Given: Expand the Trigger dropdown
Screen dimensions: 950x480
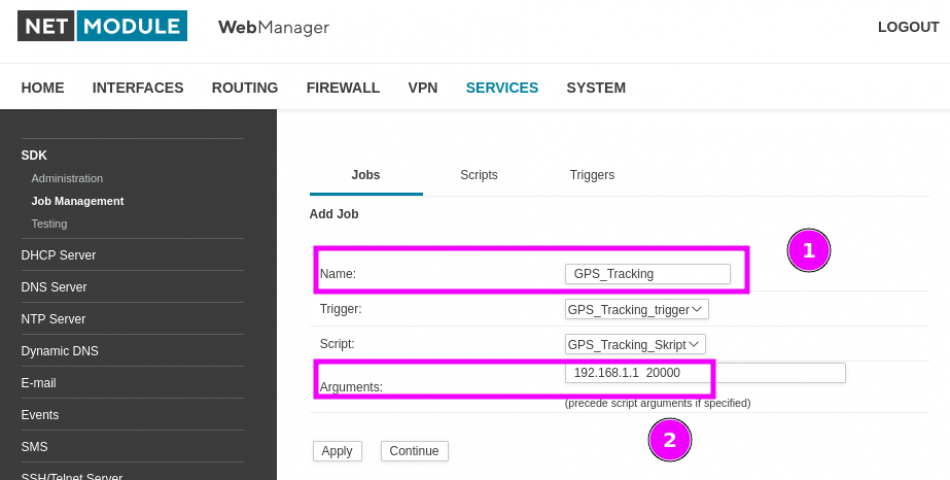Looking at the screenshot, I should coord(636,310).
